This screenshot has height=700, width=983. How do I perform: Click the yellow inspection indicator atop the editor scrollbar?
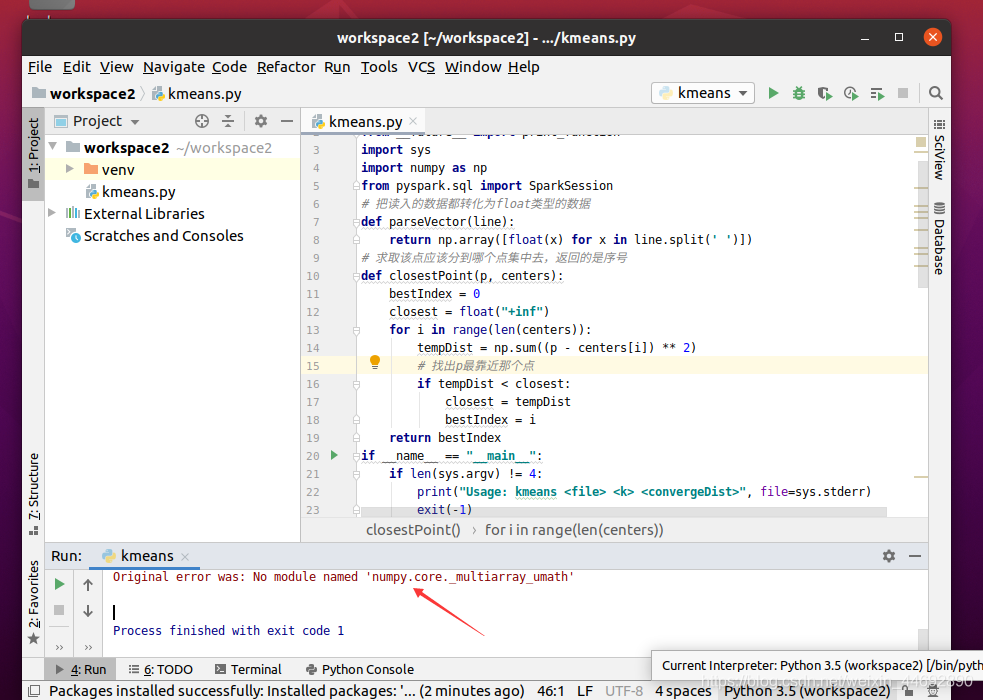click(921, 142)
